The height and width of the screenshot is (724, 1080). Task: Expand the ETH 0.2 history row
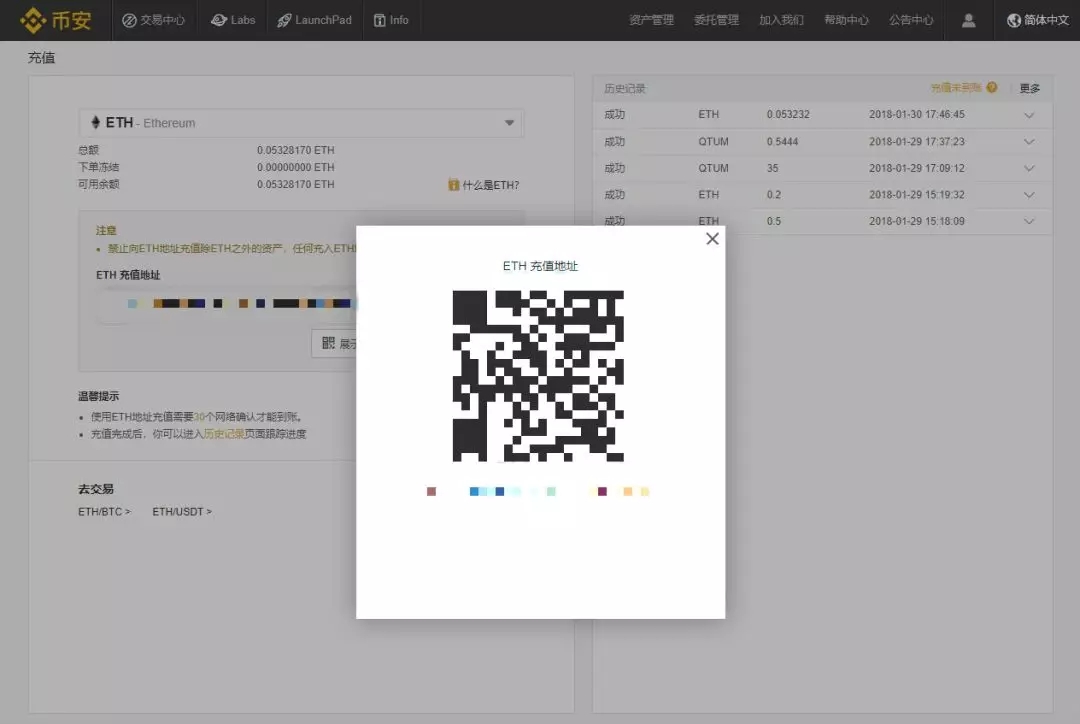pyautogui.click(x=1029, y=195)
